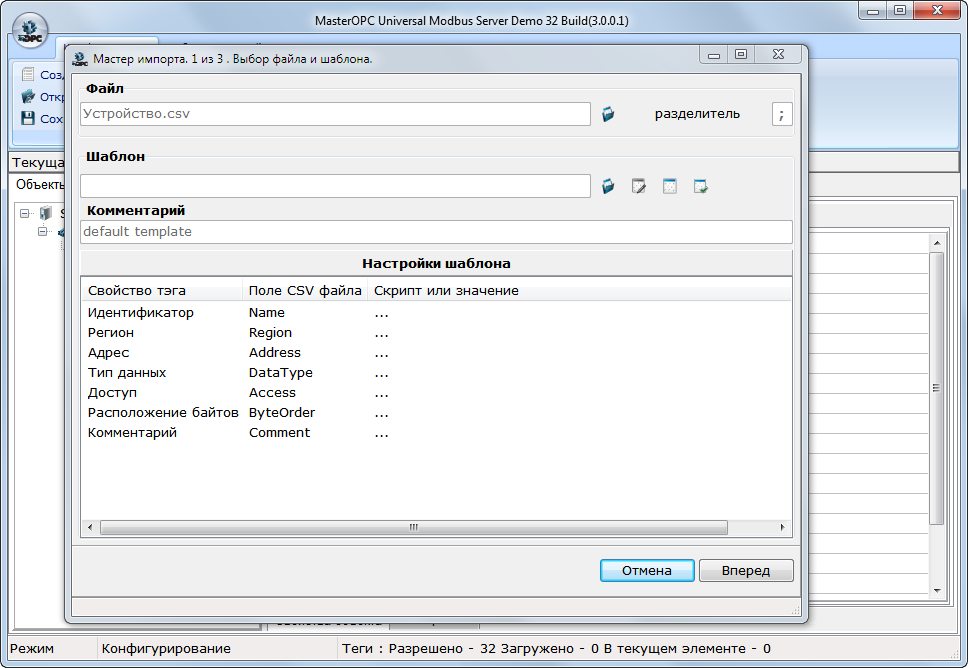Screen dimensions: 968x668
Task: Click the down arrow of the main window scrollbar
Action: click(937, 591)
